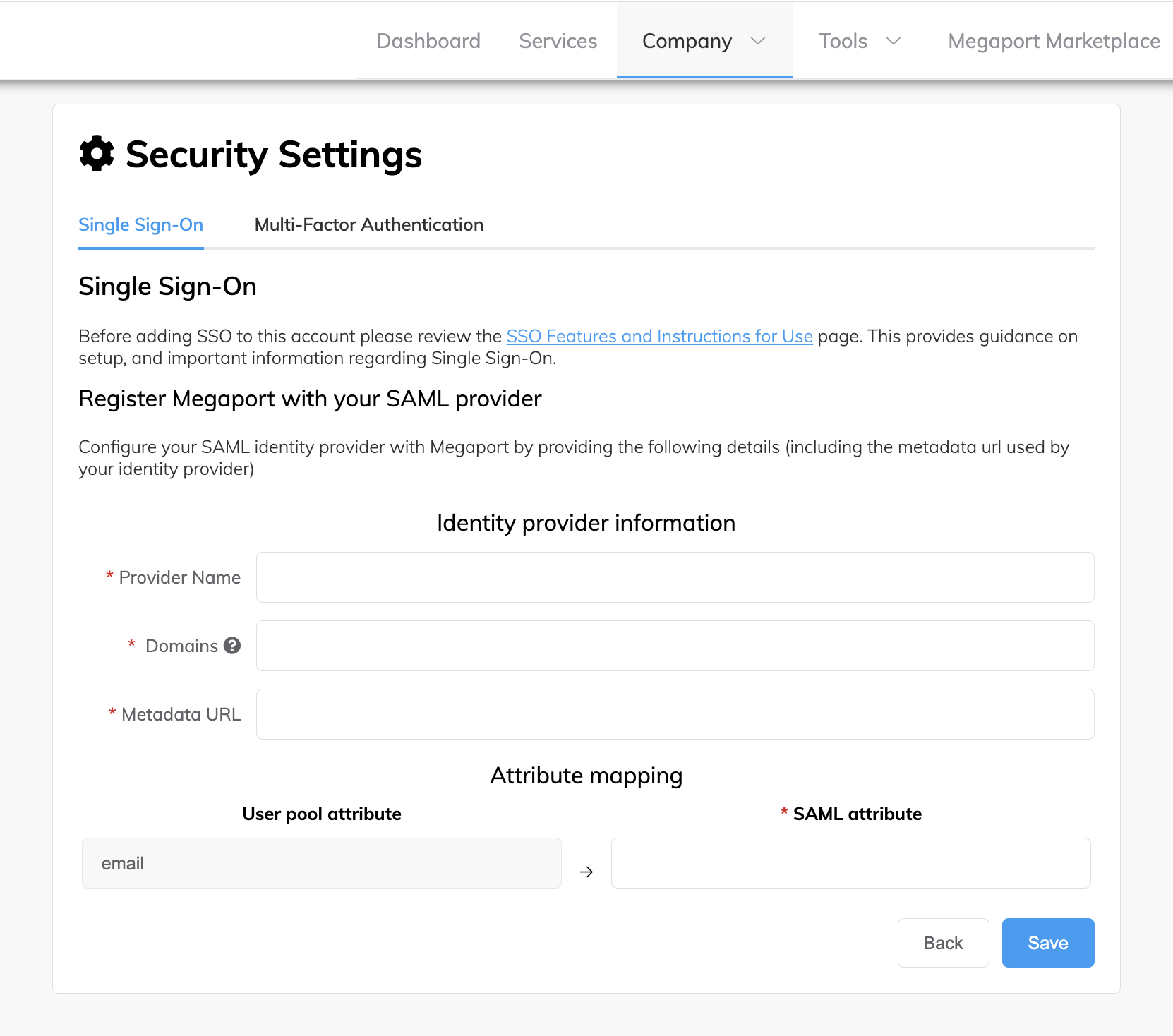Go to Megaport Marketplace

click(x=1054, y=41)
